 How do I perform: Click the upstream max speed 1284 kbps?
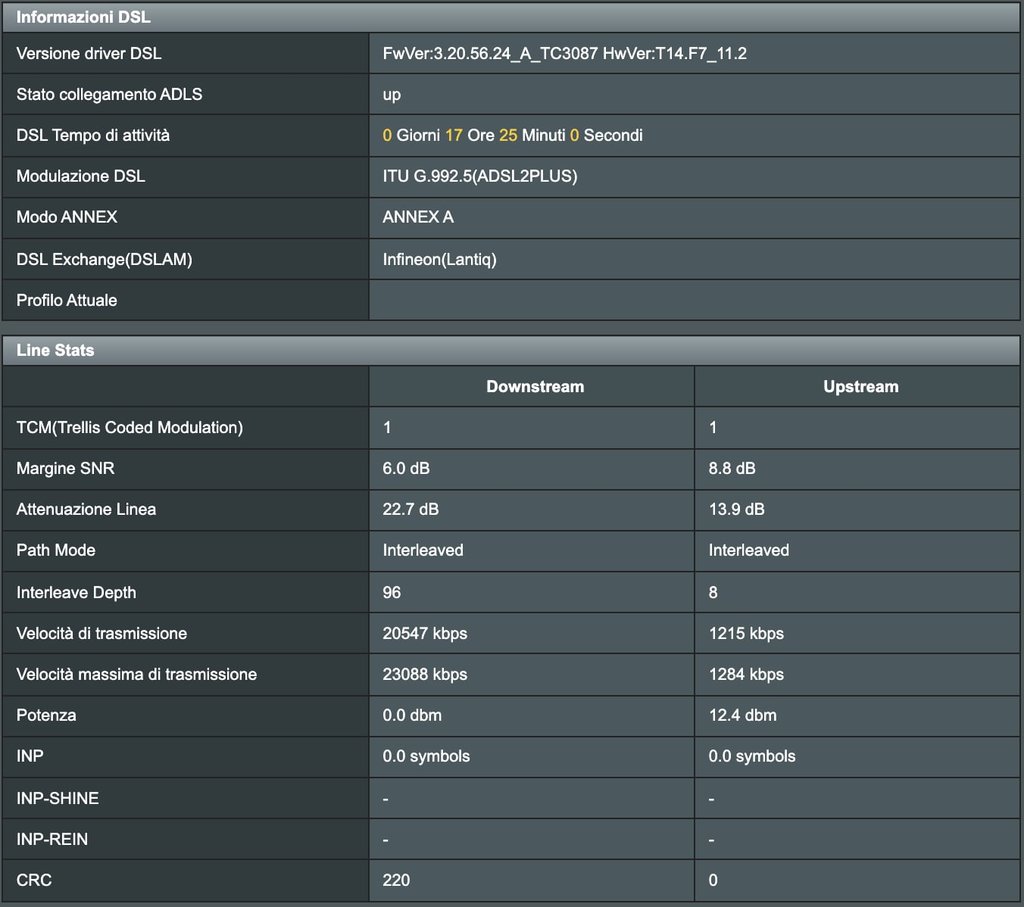746,674
